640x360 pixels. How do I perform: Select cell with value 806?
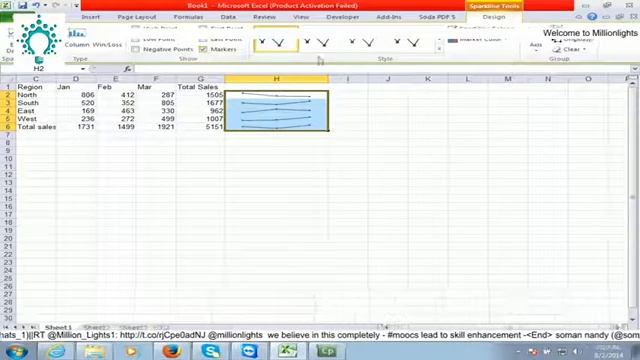[76, 95]
